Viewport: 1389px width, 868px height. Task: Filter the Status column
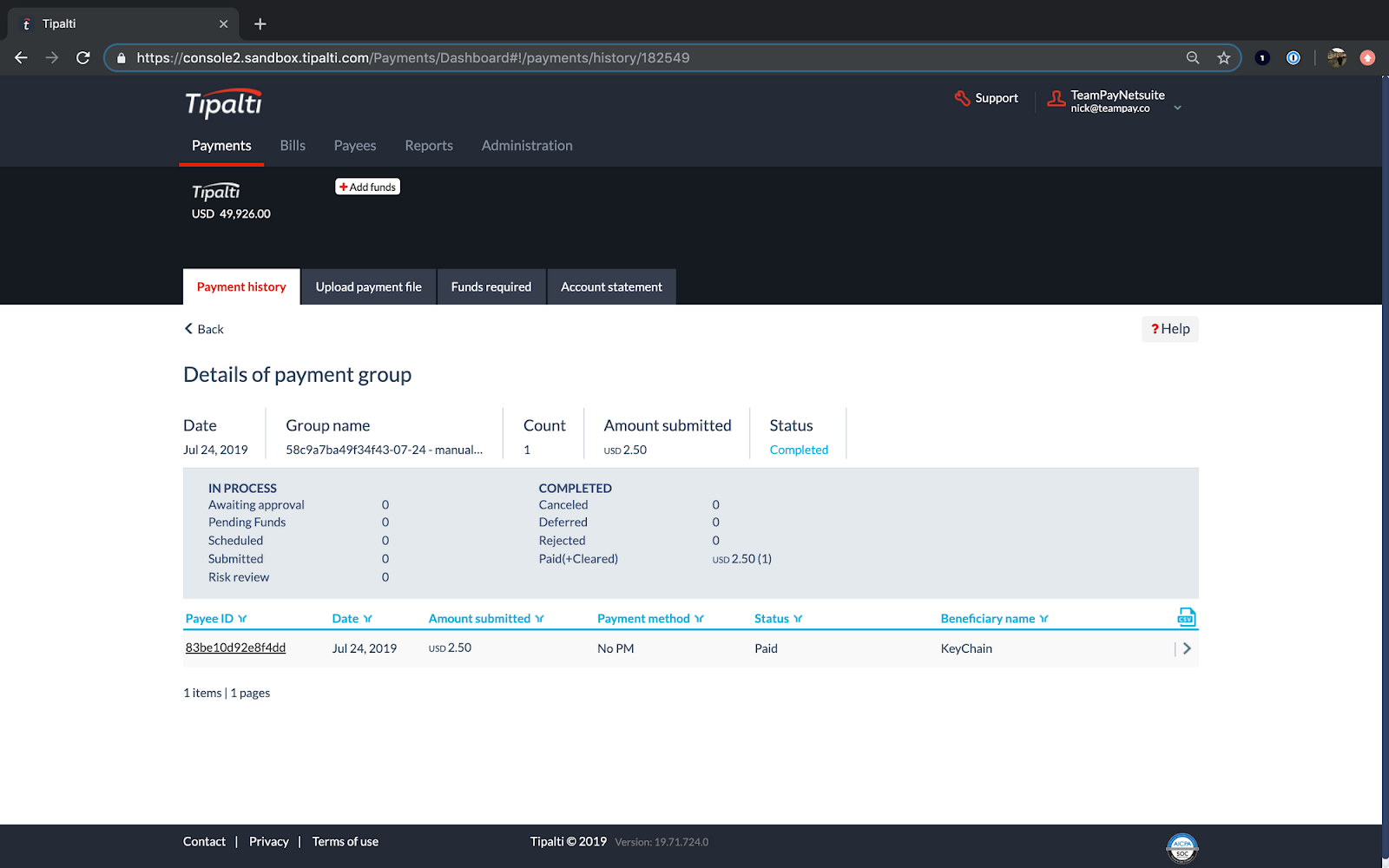(x=798, y=619)
